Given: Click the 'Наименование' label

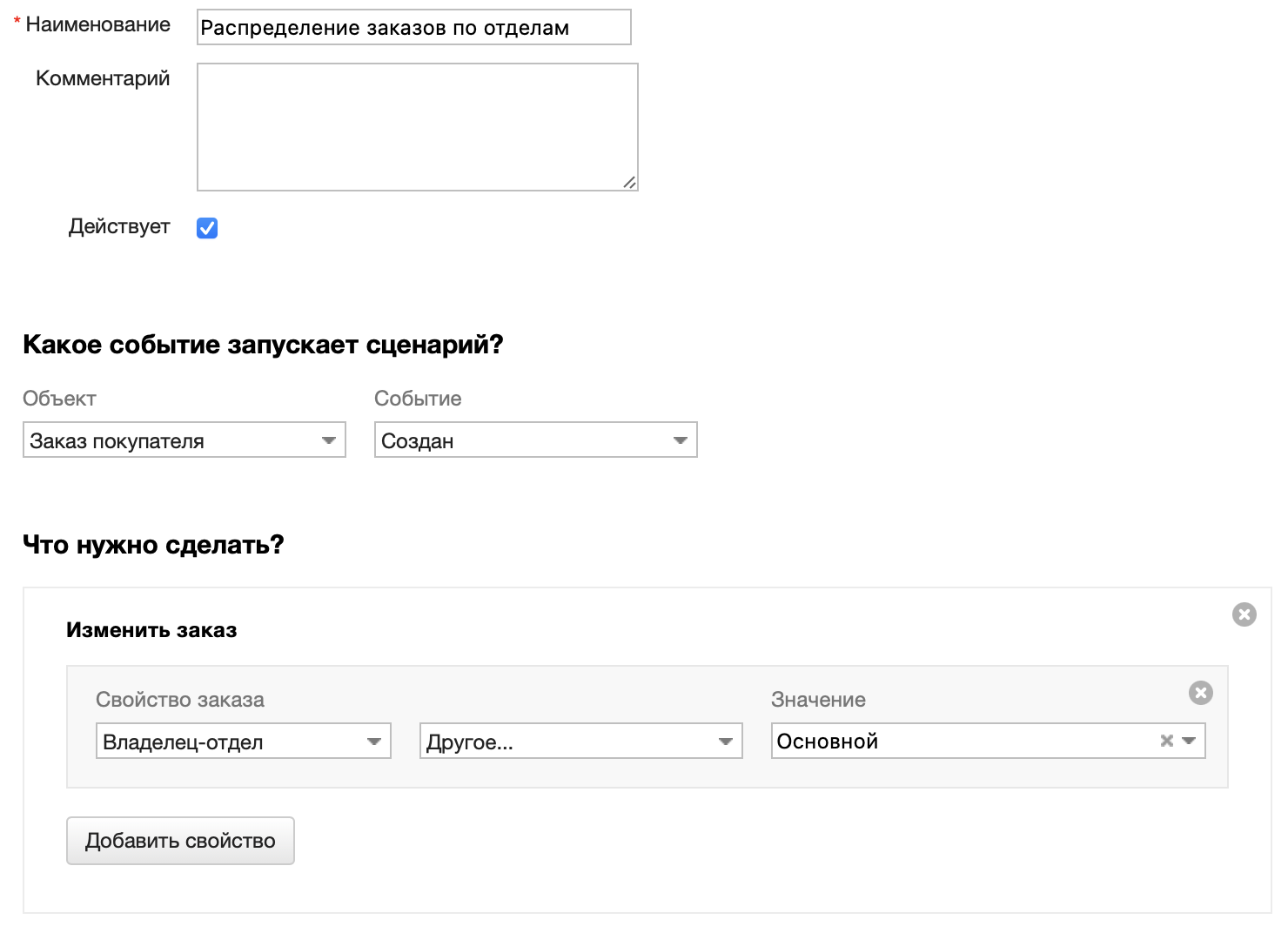Looking at the screenshot, I should click(97, 24).
